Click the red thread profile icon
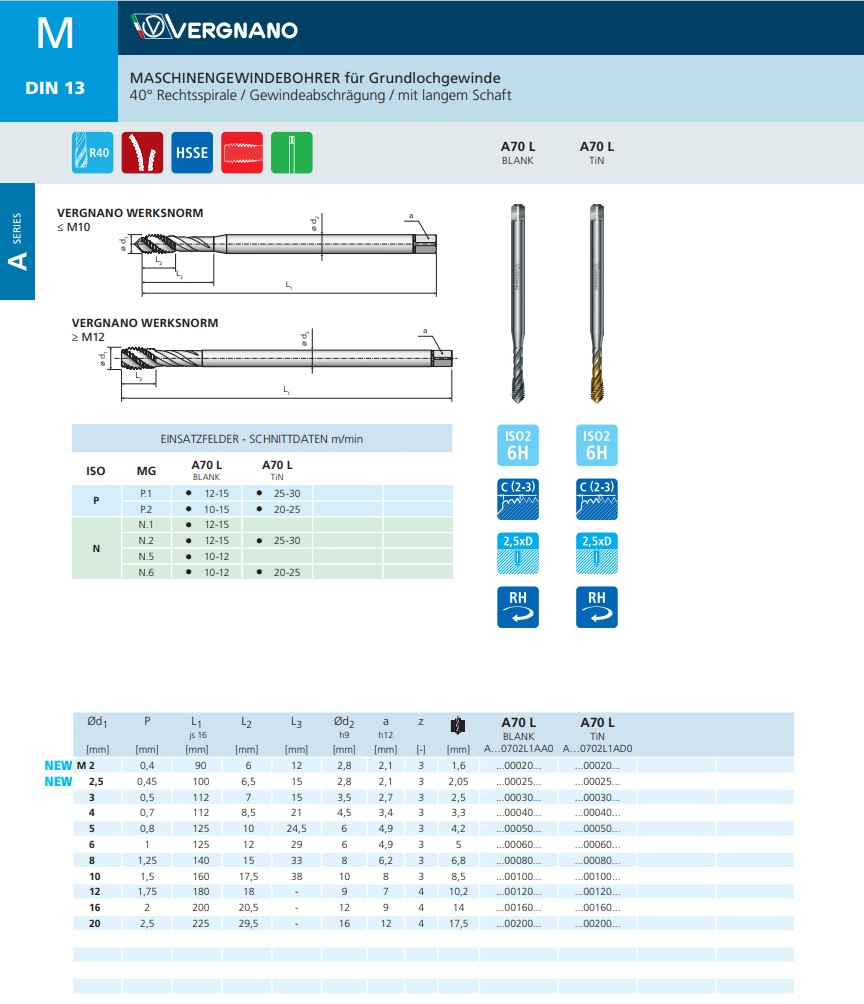The image size is (864, 1004). [x=242, y=153]
